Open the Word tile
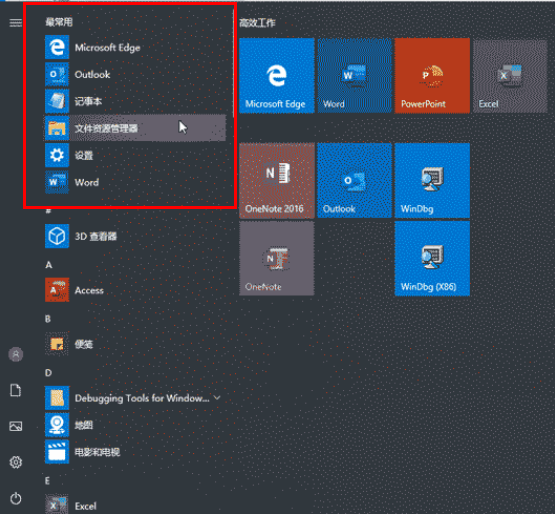The height and width of the screenshot is (514, 555). [355, 76]
